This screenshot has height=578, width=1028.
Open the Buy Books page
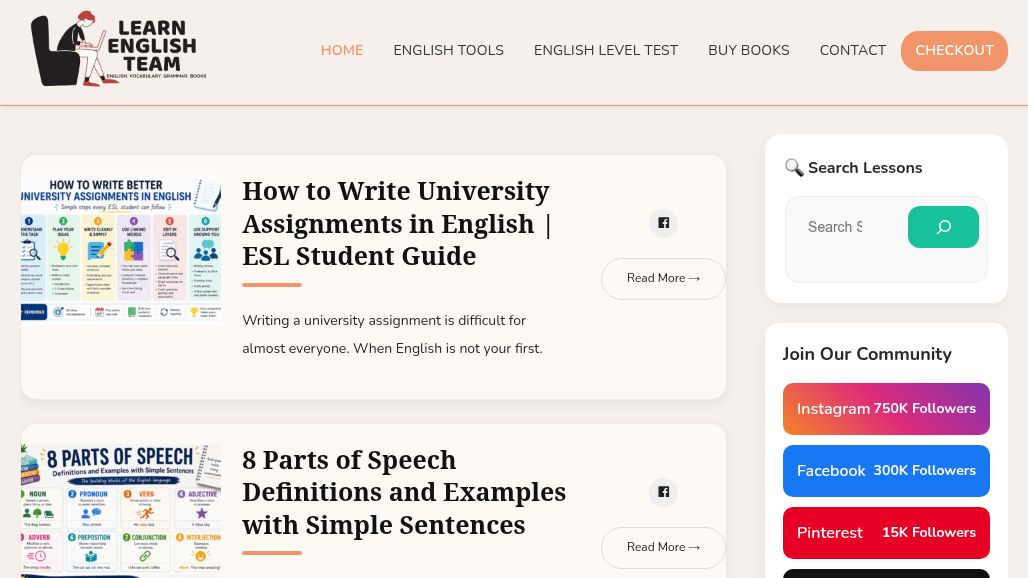[x=749, y=50]
